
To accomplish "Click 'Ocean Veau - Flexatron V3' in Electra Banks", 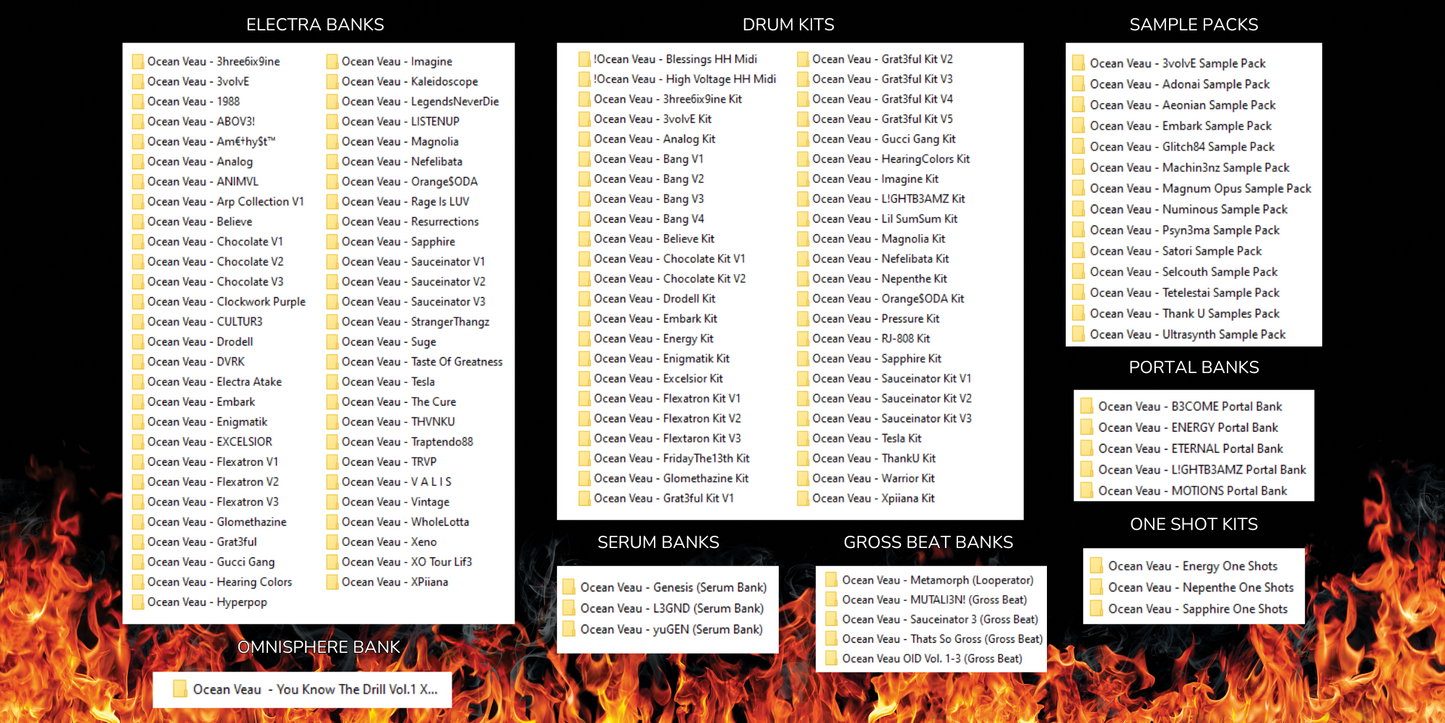I will [213, 502].
